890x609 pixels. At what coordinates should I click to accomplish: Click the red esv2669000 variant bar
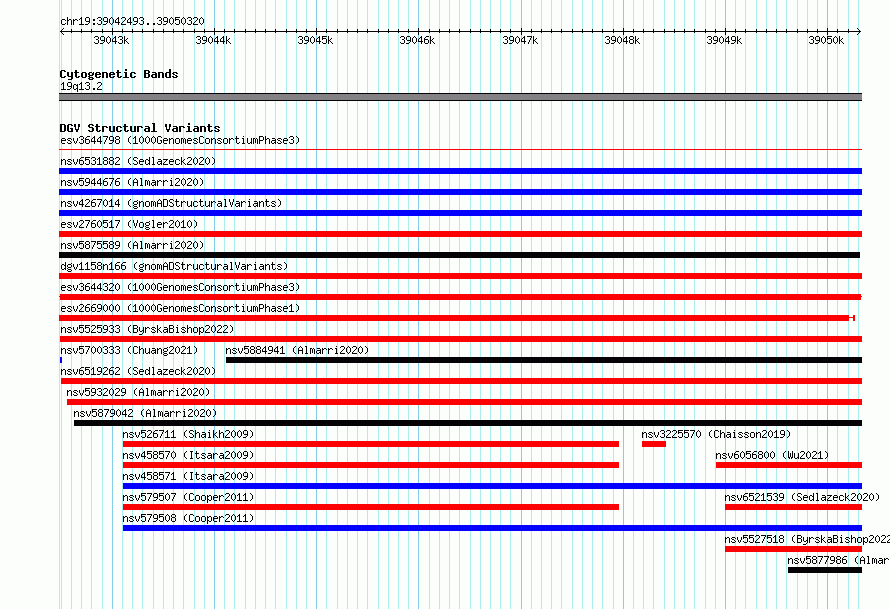pos(457,318)
